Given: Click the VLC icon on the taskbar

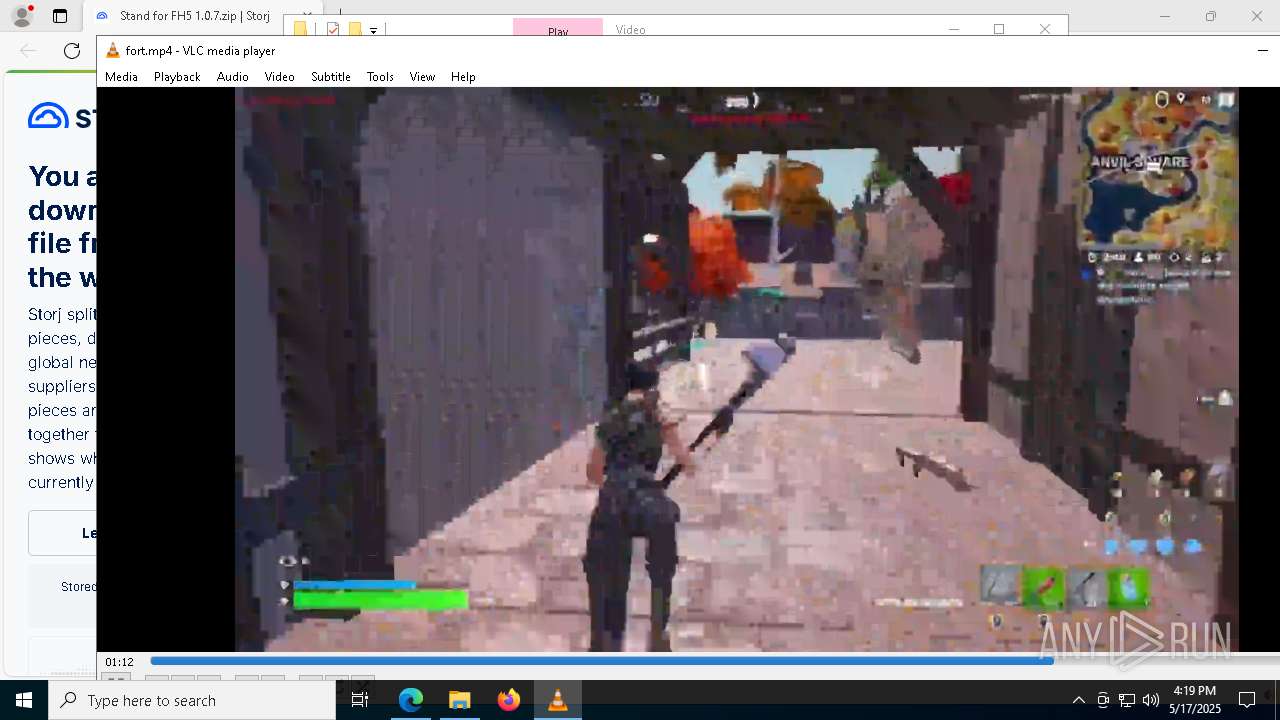Looking at the screenshot, I should tap(557, 700).
